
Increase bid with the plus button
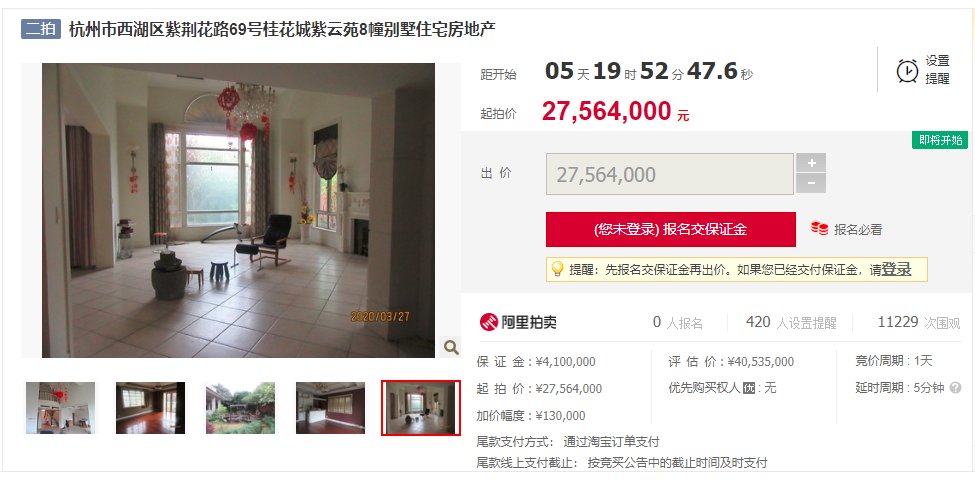pyautogui.click(x=811, y=163)
